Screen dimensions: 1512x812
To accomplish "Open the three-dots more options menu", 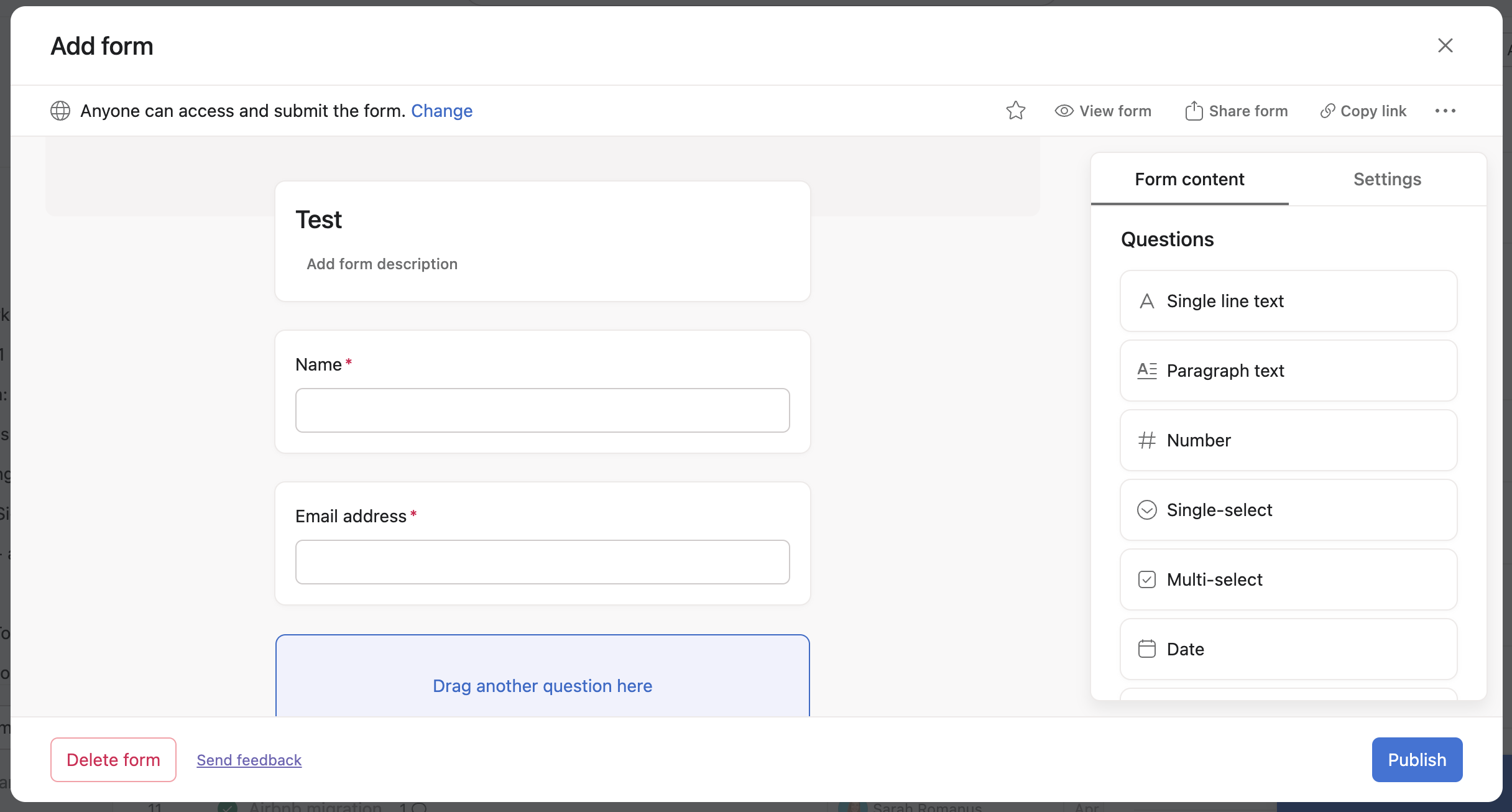I will tap(1445, 111).
